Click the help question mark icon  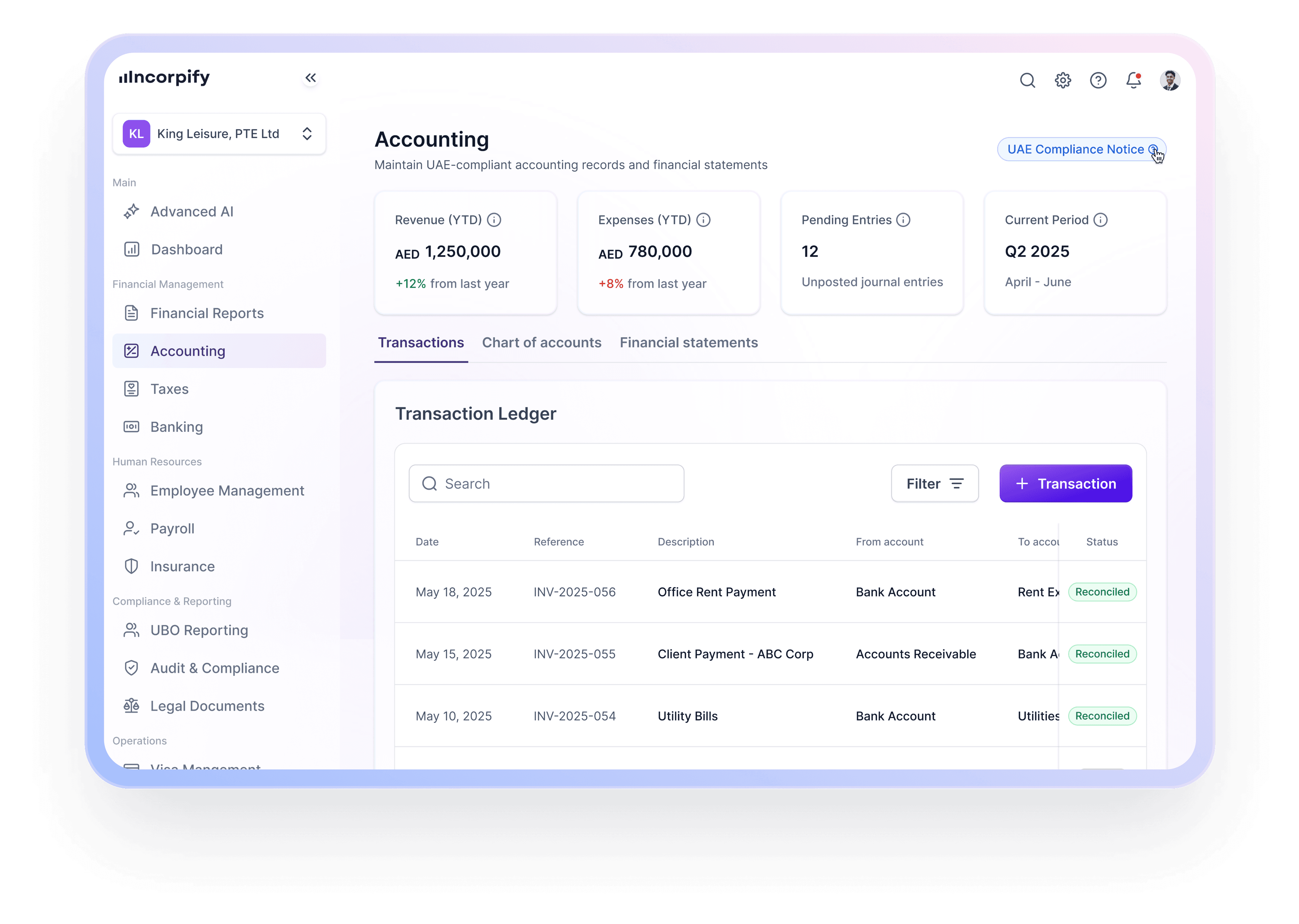click(x=1098, y=80)
